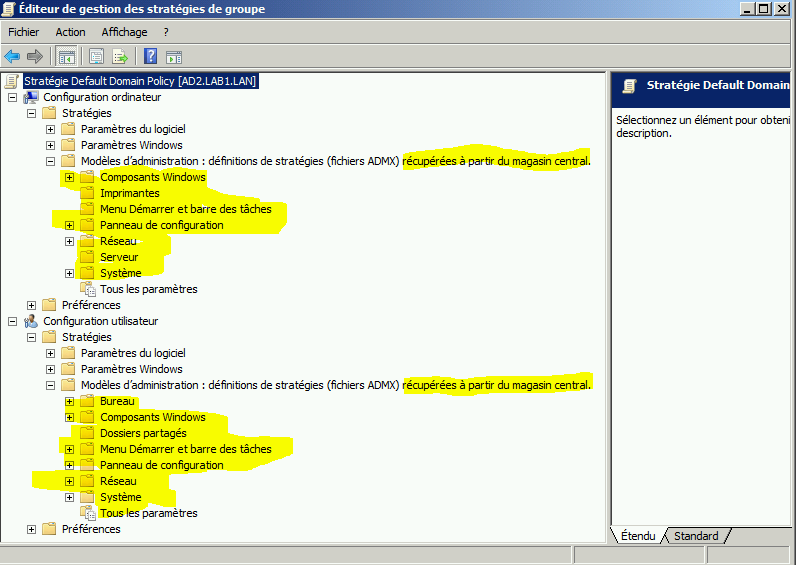Expand computer Panneau de configuration folder
Viewport: 796px width, 565px height.
pyautogui.click(x=70, y=225)
